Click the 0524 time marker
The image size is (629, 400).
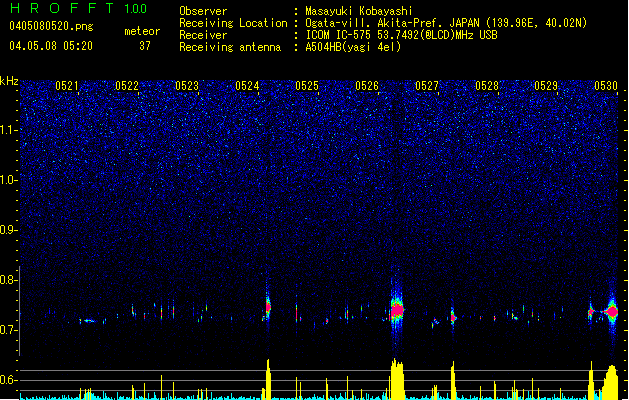(247, 86)
